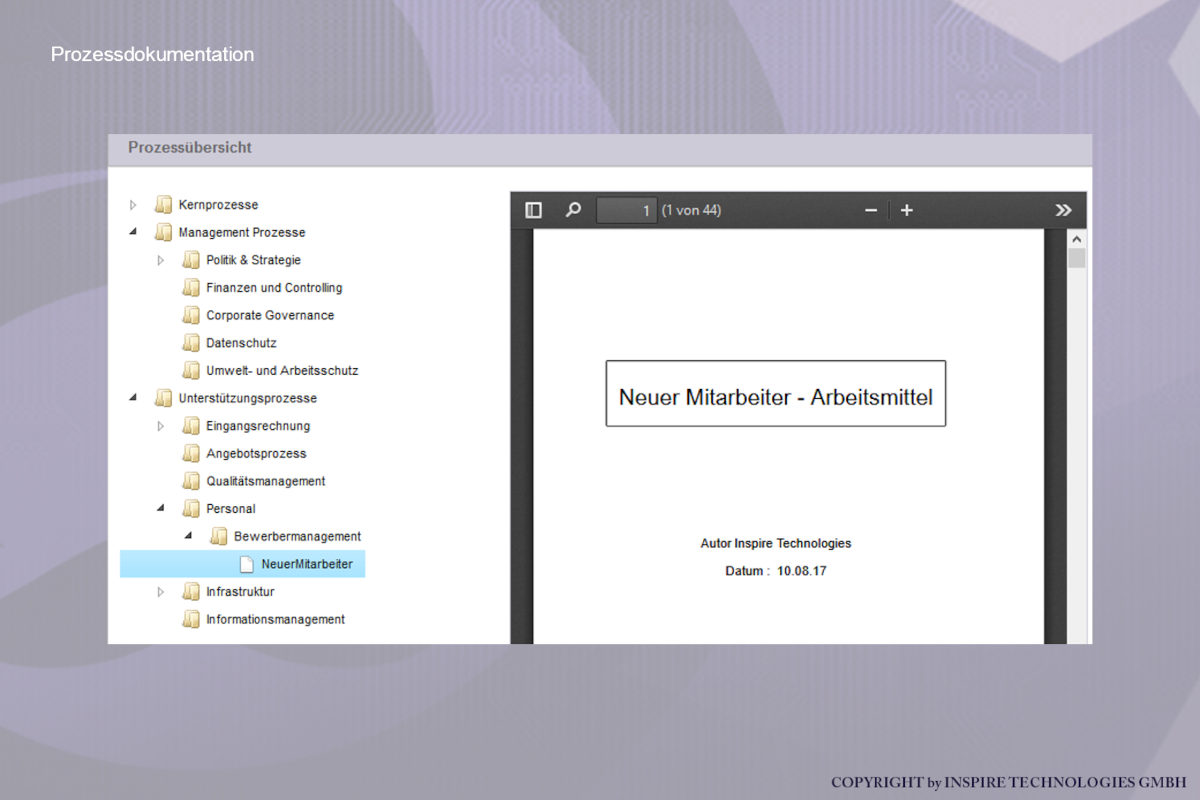Click the Umwelt- und Arbeitsschutz folder icon
Viewport: 1200px width, 800px height.
point(191,370)
